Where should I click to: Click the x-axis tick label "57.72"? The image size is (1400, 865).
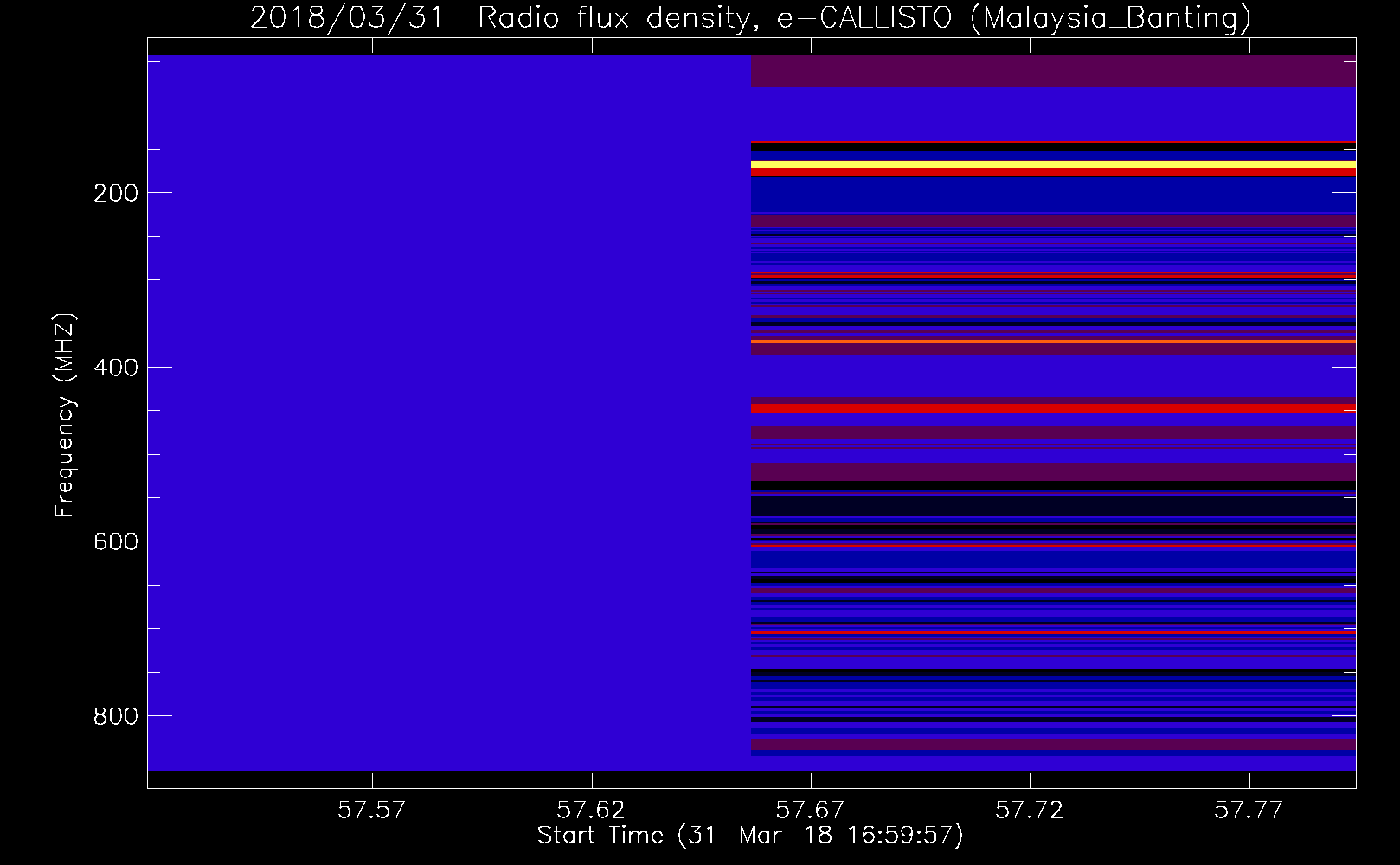coord(1030,810)
